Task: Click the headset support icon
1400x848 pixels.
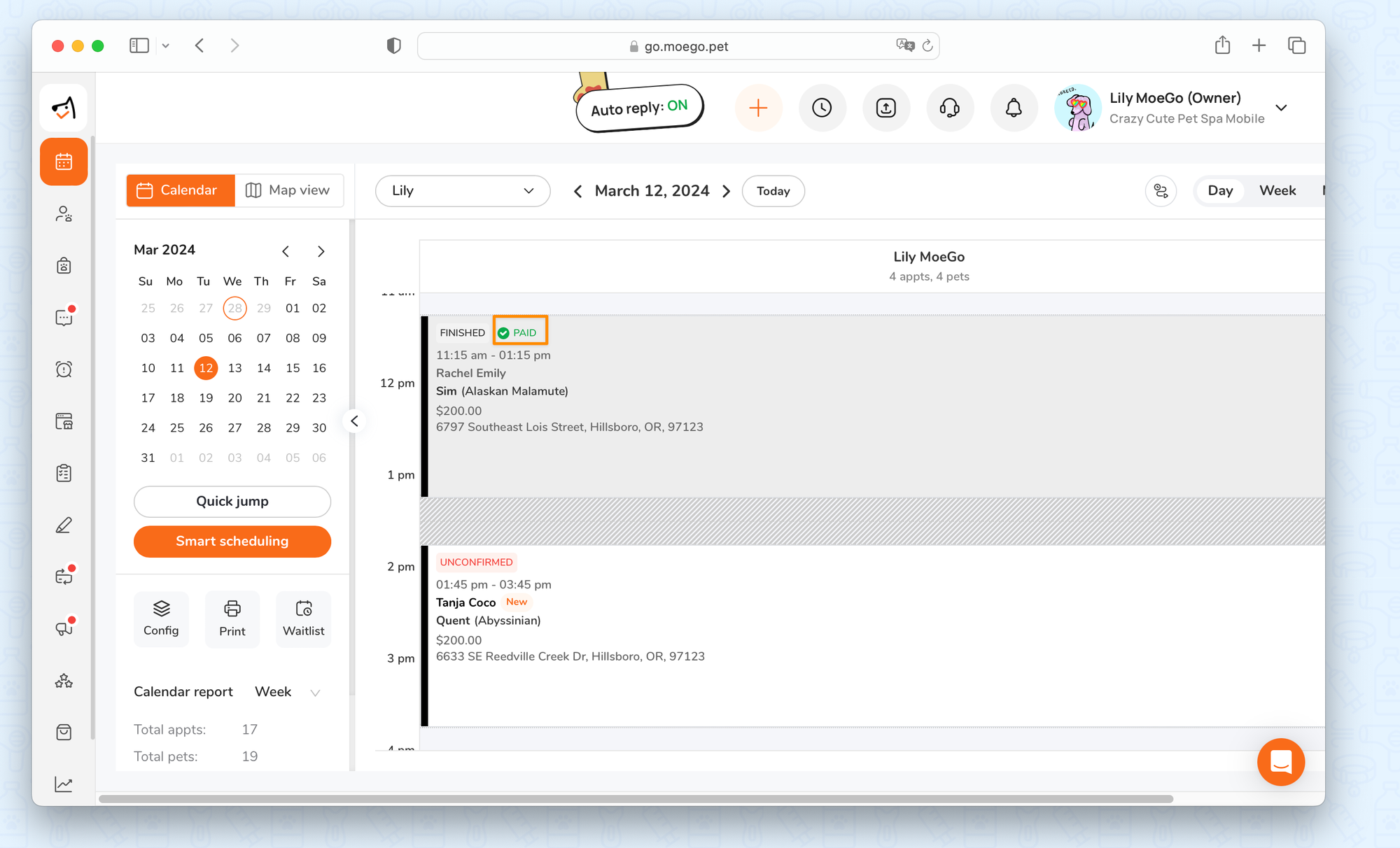Action: pyautogui.click(x=949, y=108)
